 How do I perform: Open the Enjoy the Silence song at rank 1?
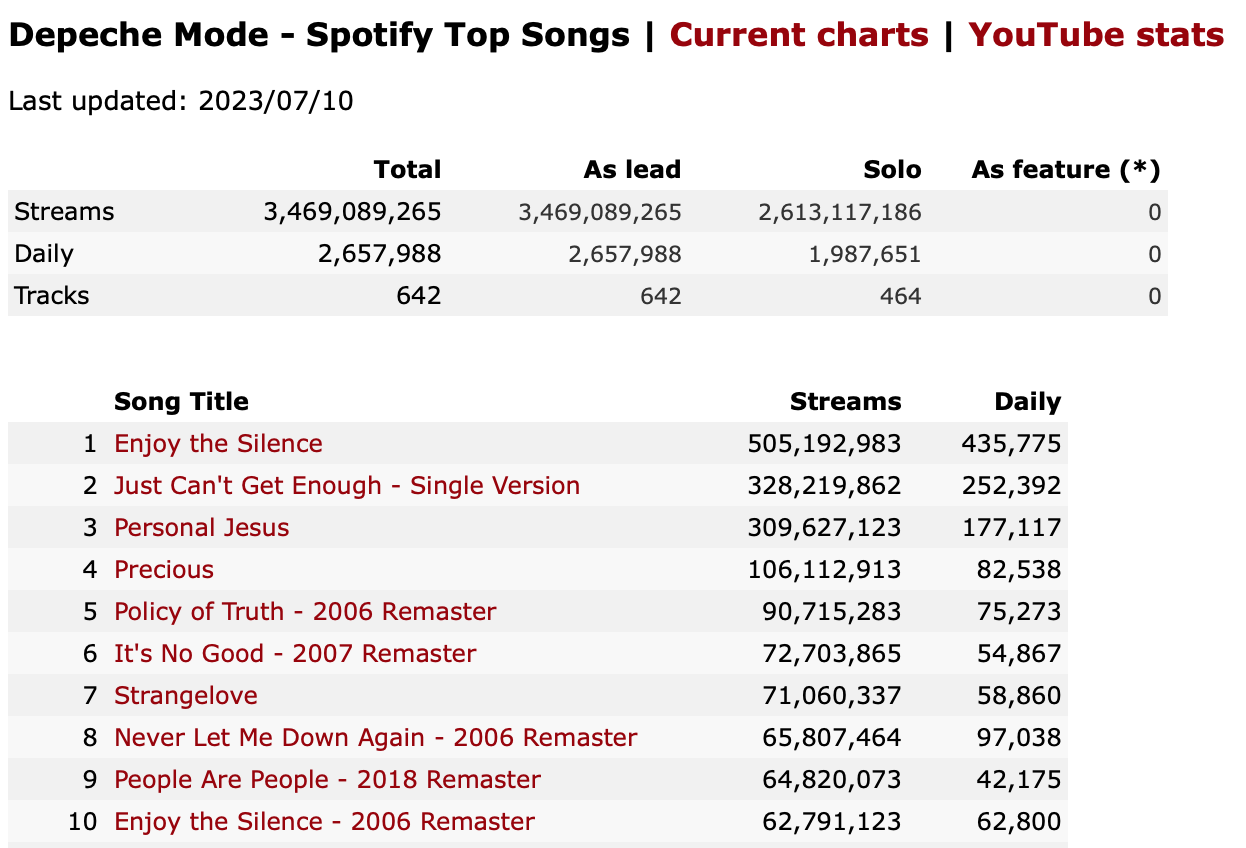[218, 444]
